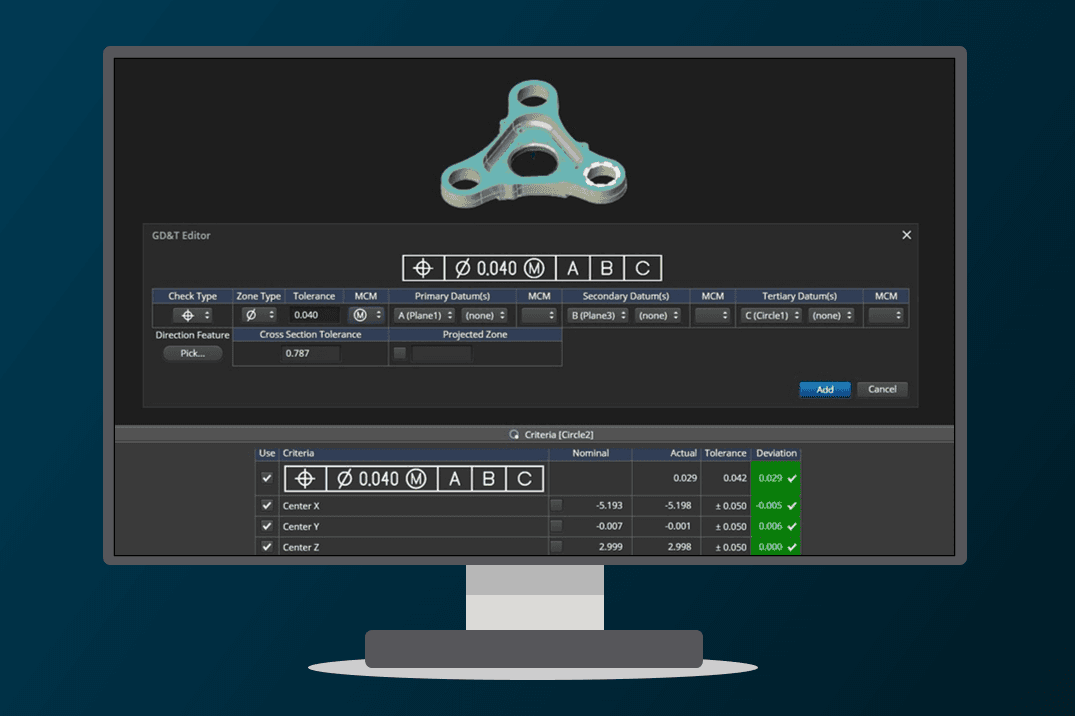1075x716 pixels.
Task: Uncheck Use for the Center X criteria
Action: [x=266, y=506]
